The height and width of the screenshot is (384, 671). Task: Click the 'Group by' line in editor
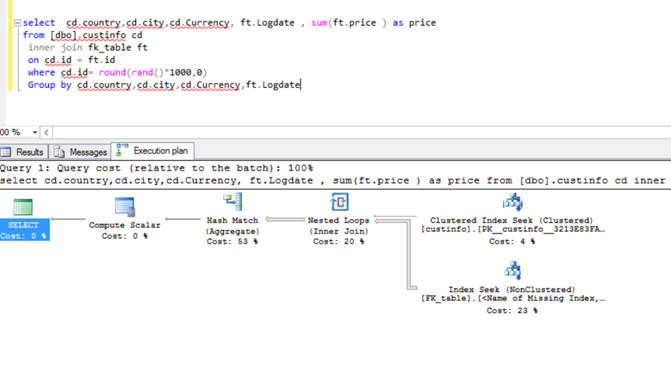164,85
